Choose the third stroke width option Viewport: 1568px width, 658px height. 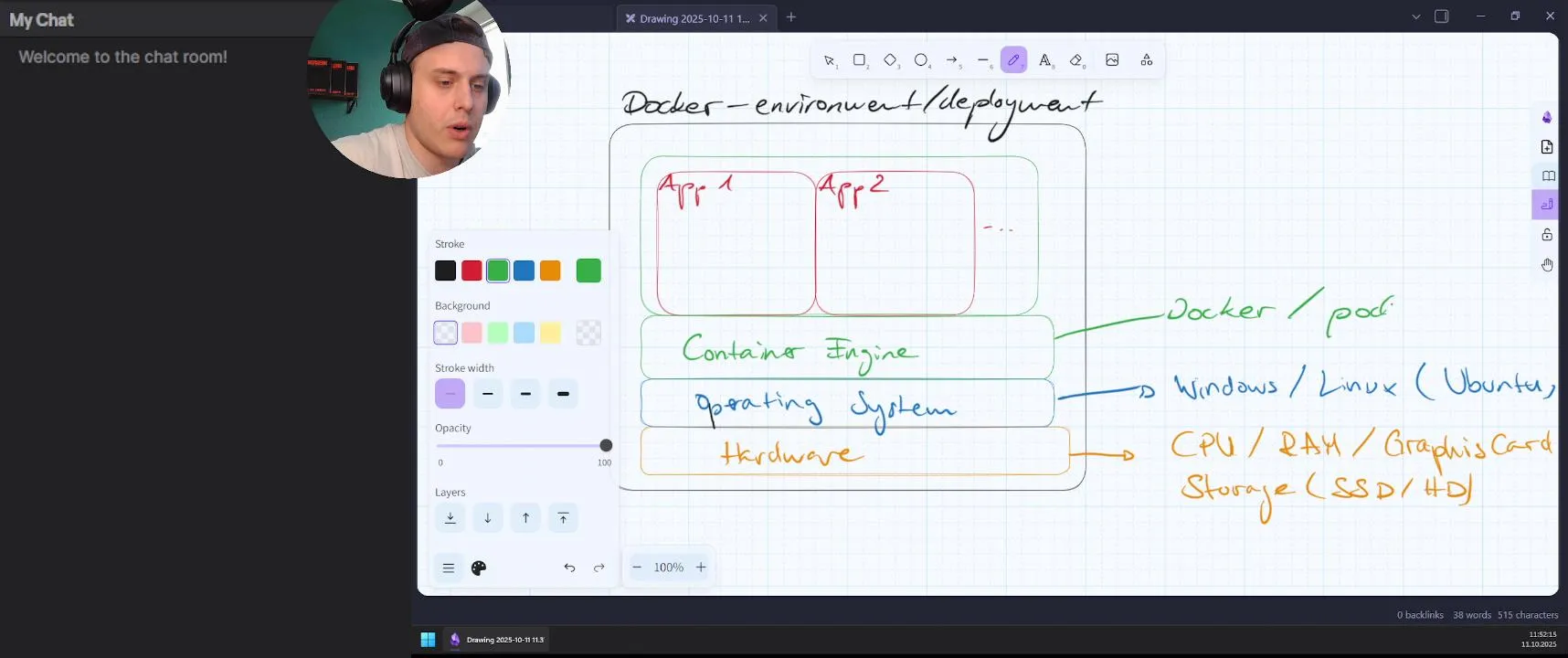(x=525, y=394)
